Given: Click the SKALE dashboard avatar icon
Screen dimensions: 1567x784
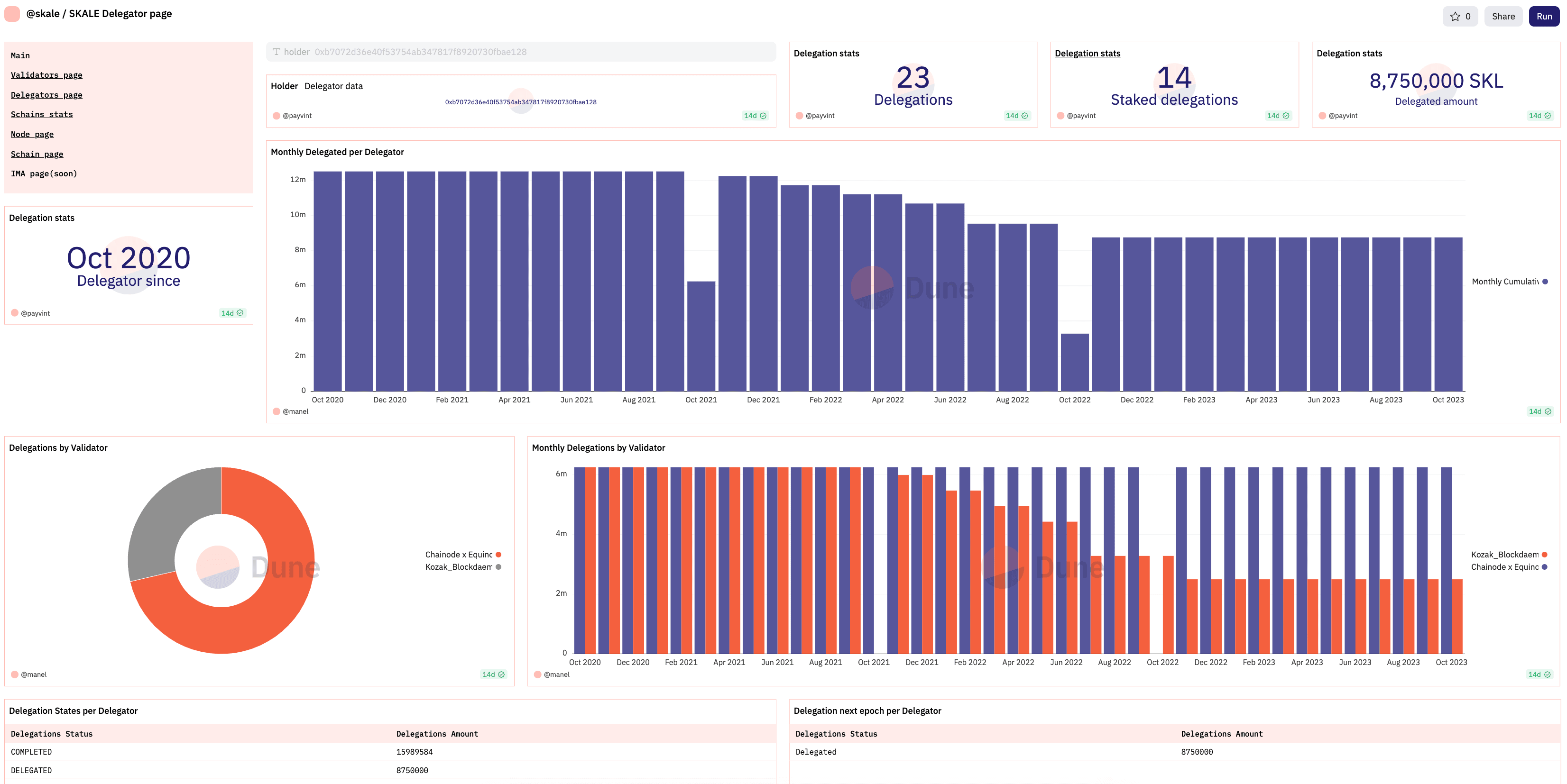Looking at the screenshot, I should click(x=12, y=13).
